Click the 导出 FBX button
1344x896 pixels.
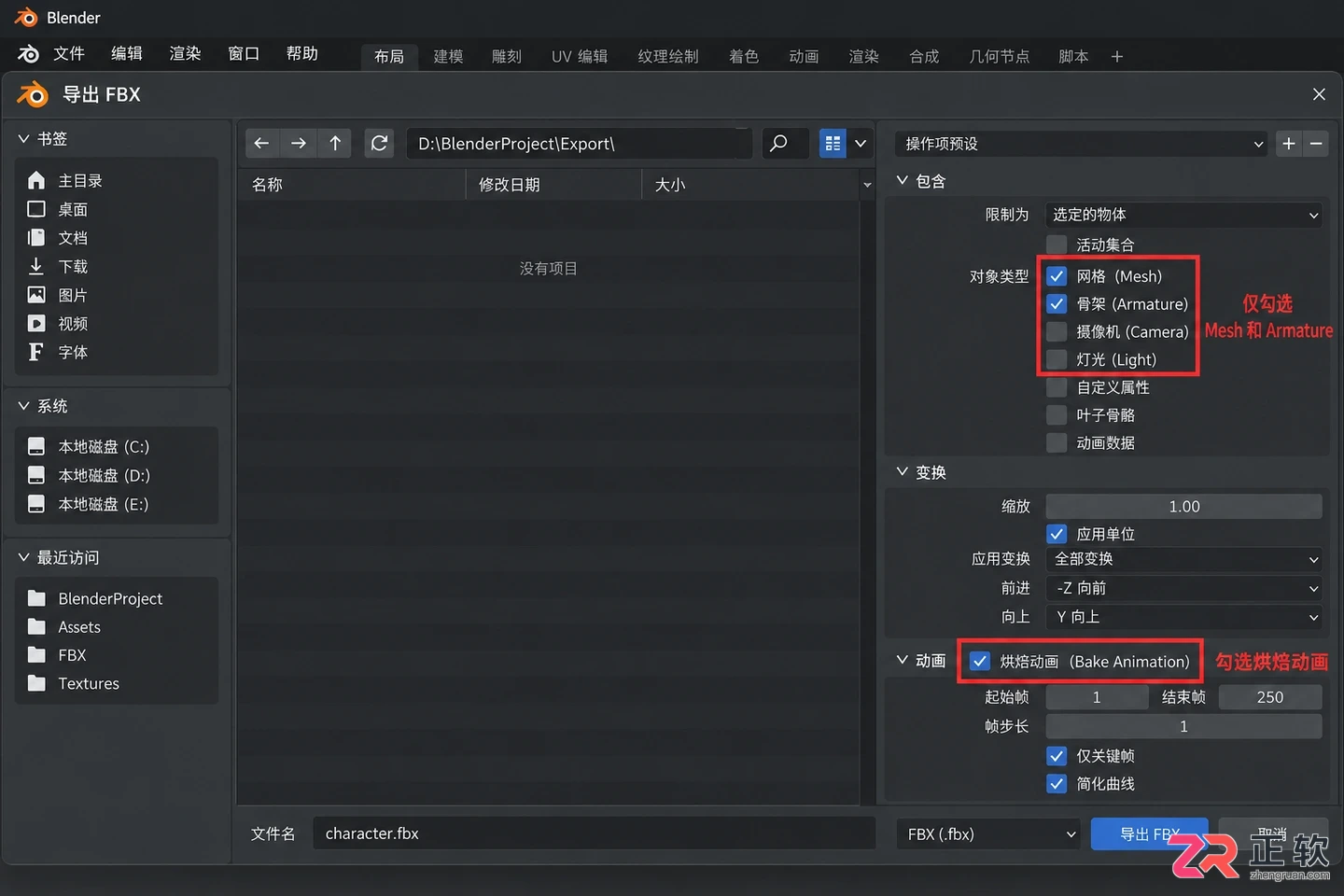point(1150,834)
